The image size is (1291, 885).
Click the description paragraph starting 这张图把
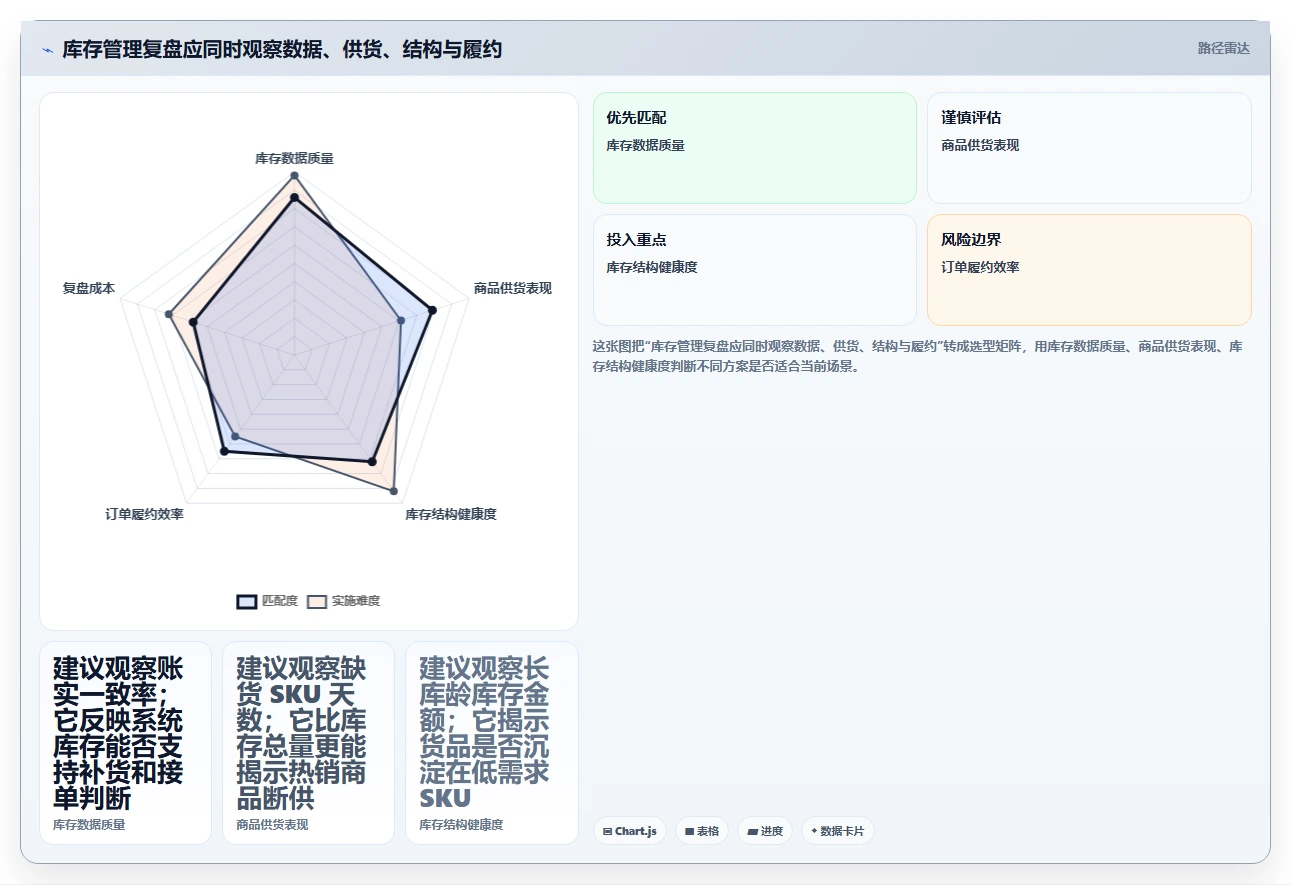click(918, 356)
